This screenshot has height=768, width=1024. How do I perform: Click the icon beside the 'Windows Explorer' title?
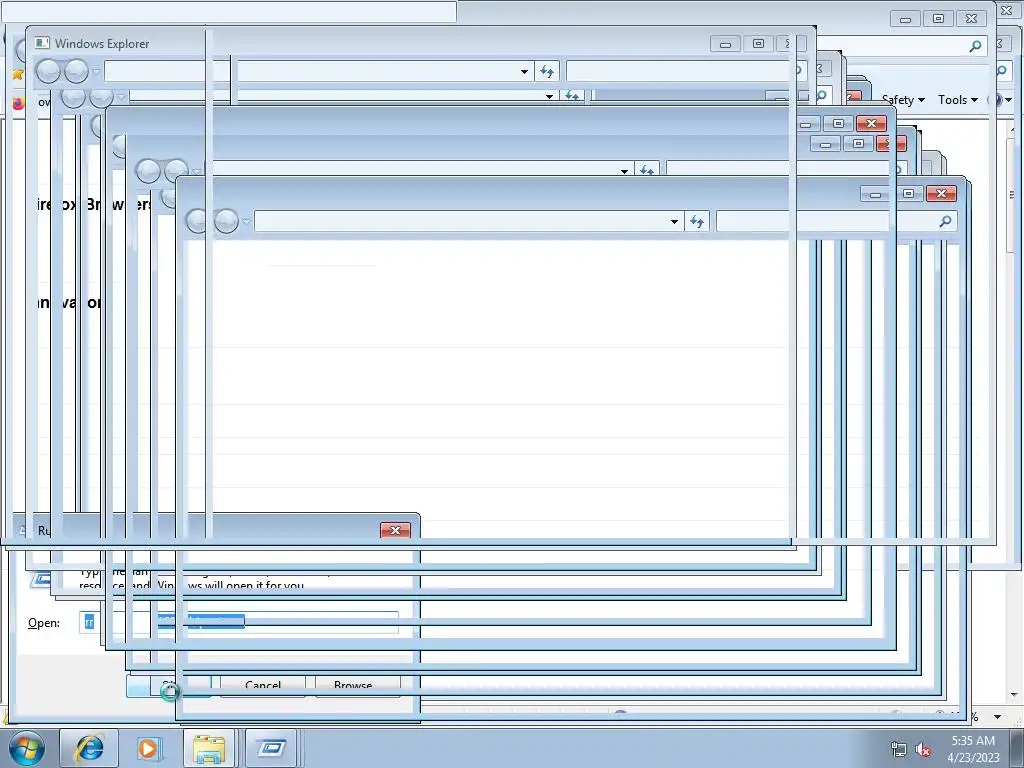[42, 43]
